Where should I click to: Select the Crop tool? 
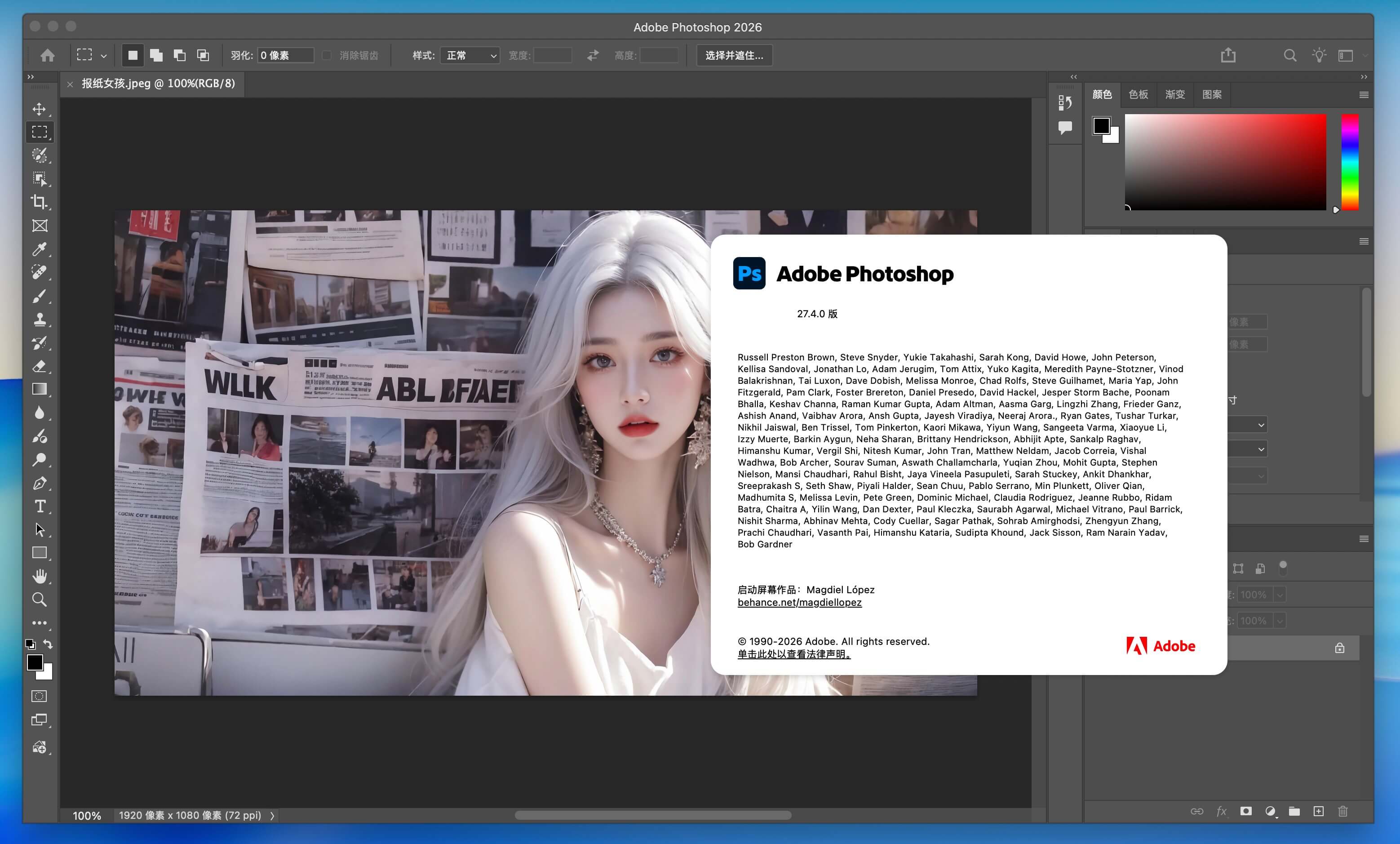pyautogui.click(x=39, y=202)
